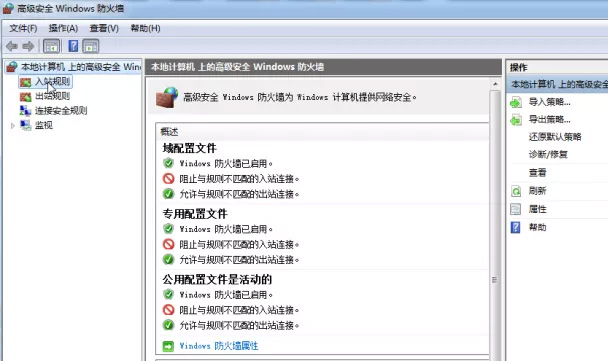608x361 pixels.
Task: Click the Back arrow in the toolbar
Action: point(12,46)
